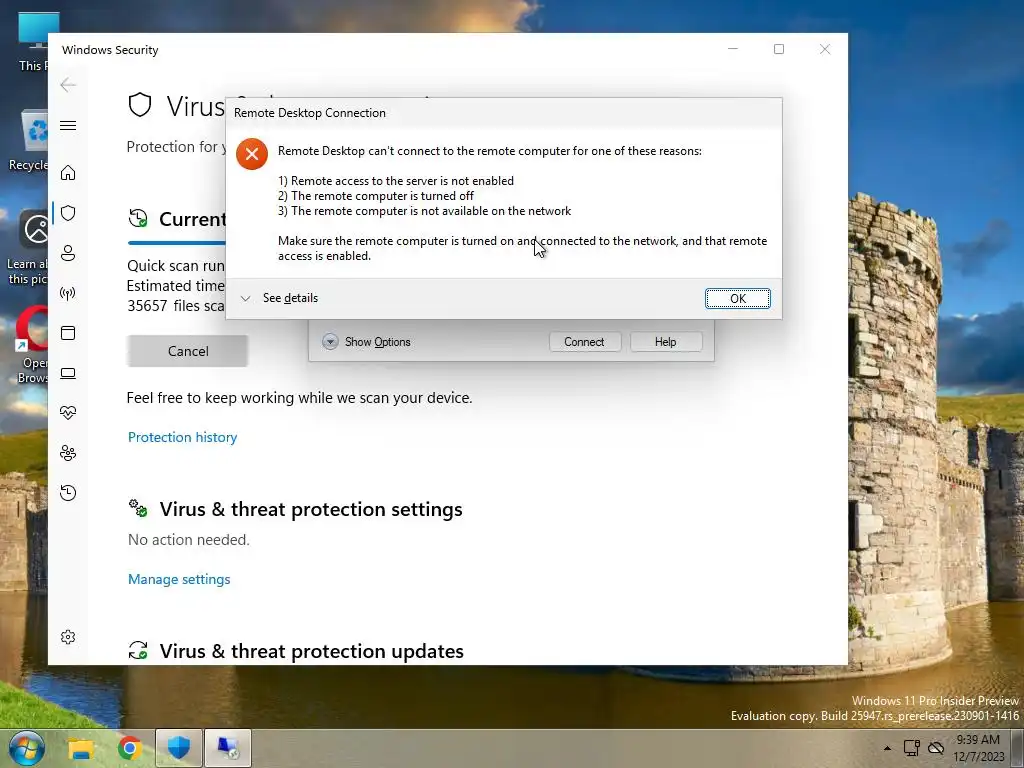Screen dimensions: 1024x768
Task: Go to Home in the Windows Security sidebar
Action: [x=68, y=172]
